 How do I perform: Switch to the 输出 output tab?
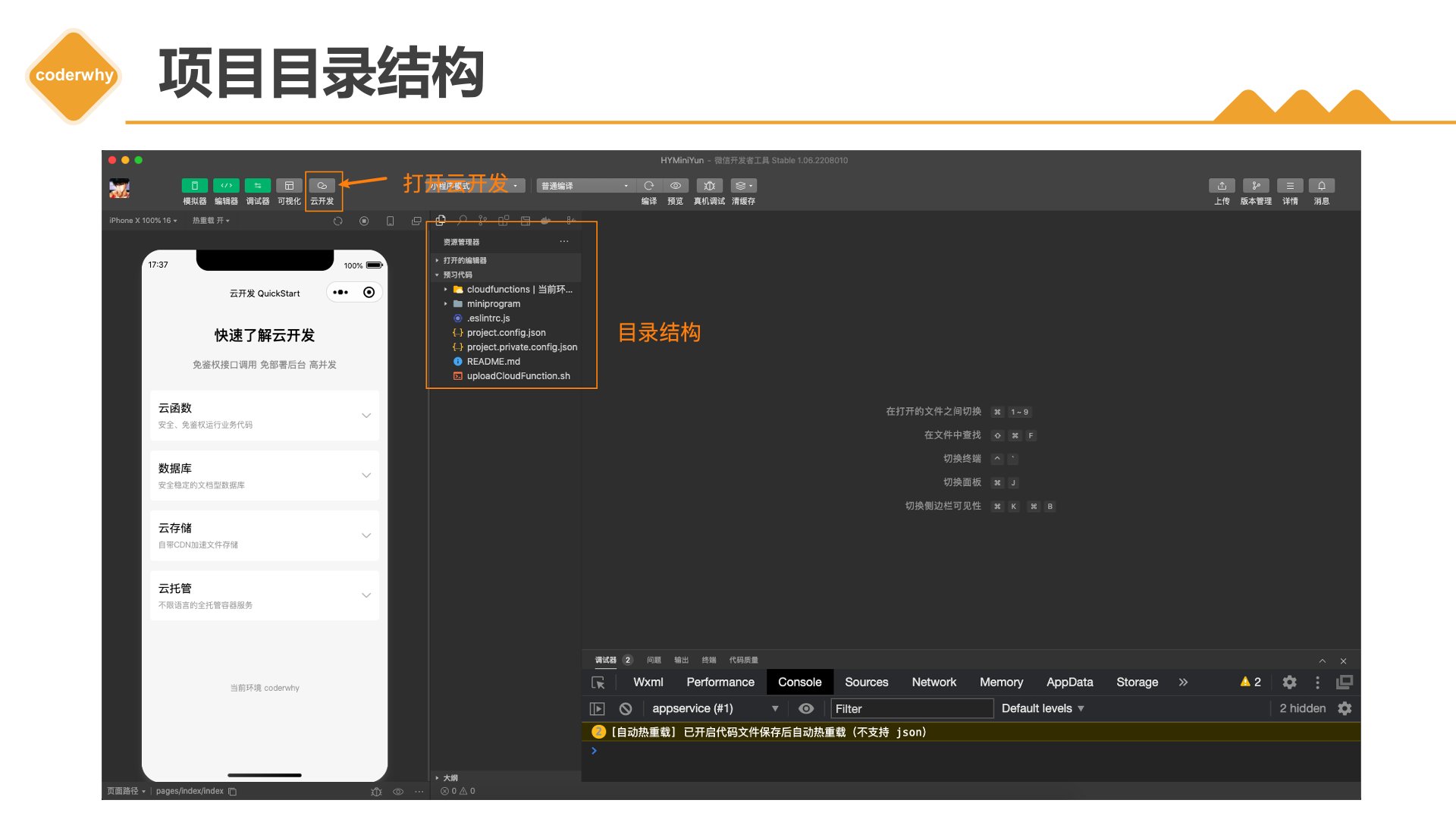[x=682, y=660]
